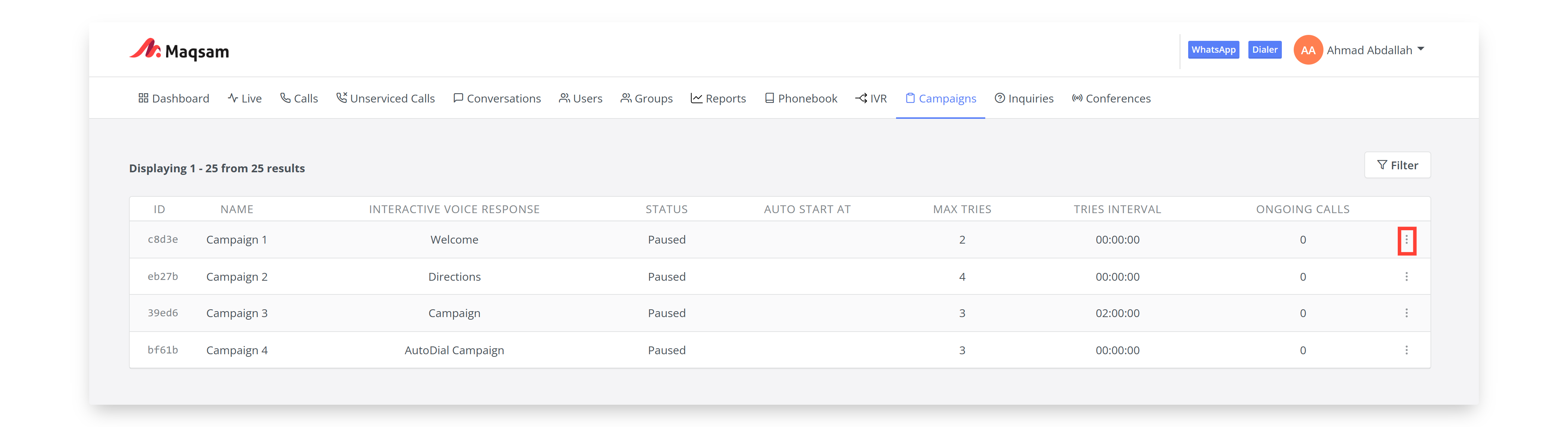Image resolution: width=1568 pixels, height=427 pixels.
Task: Go to the Conferences tab
Action: point(1111,98)
